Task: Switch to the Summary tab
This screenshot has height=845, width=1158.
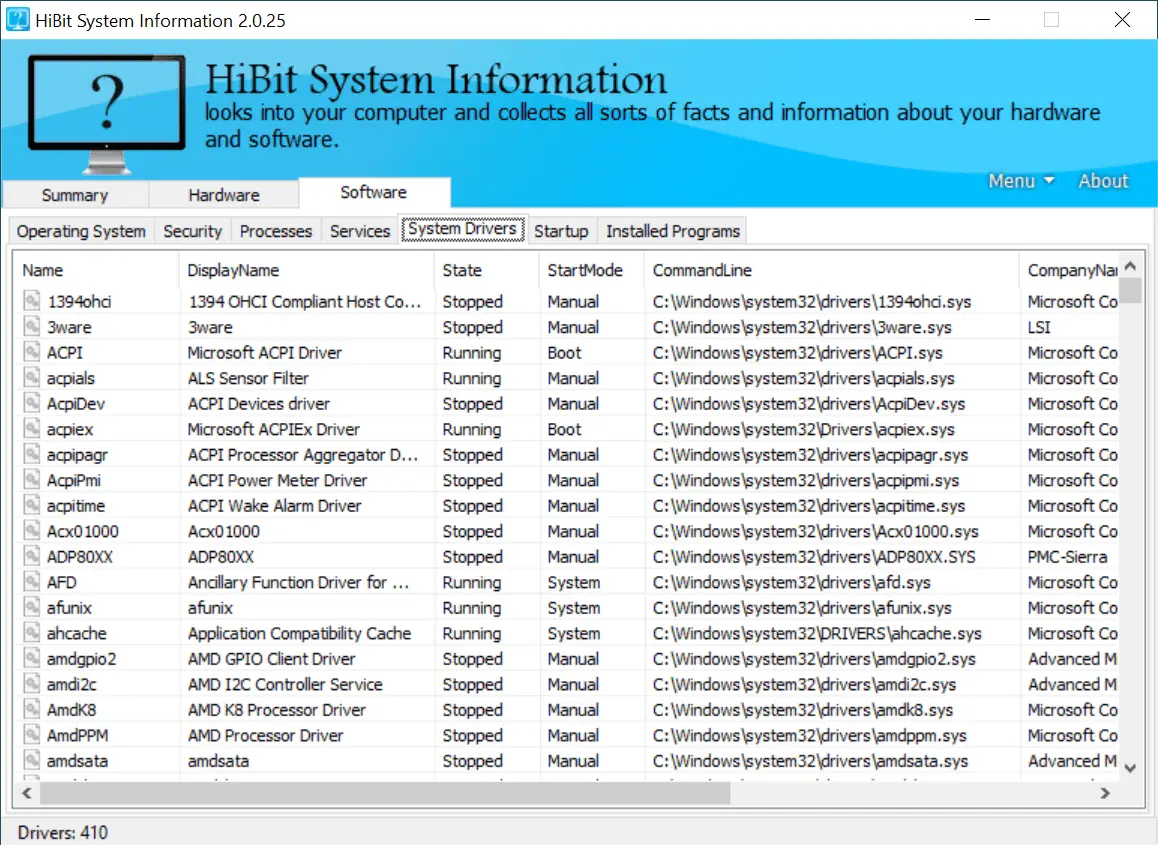Action: click(75, 195)
